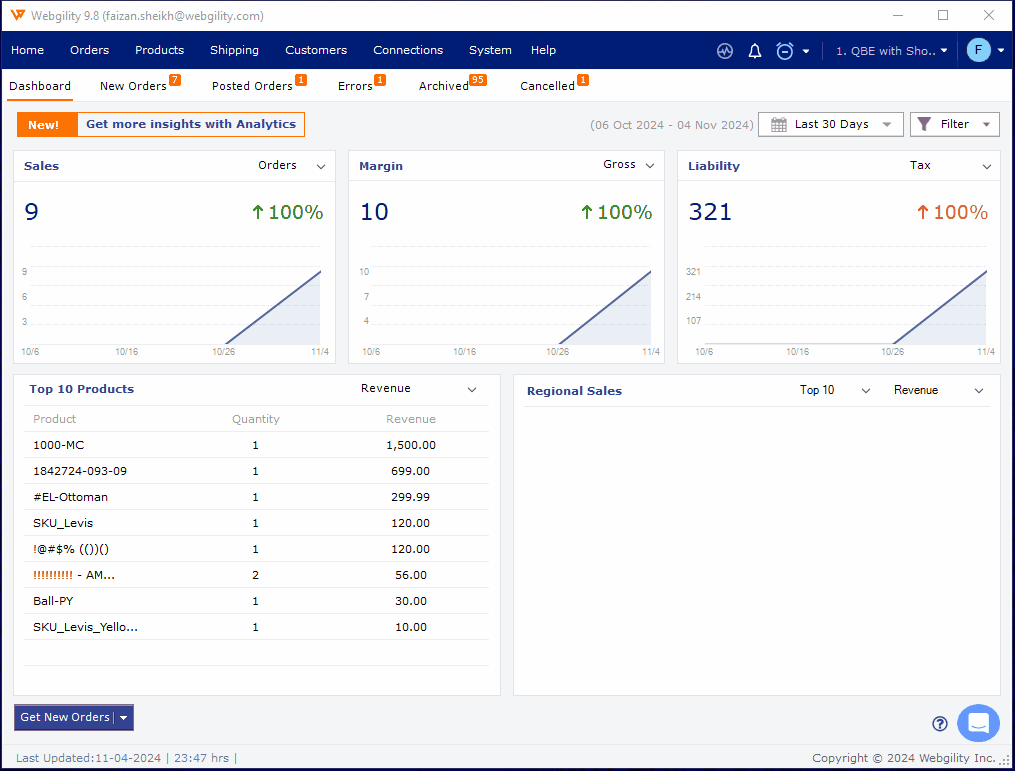Open the chat support bubble icon
Image resolution: width=1015 pixels, height=771 pixels.
(978, 723)
